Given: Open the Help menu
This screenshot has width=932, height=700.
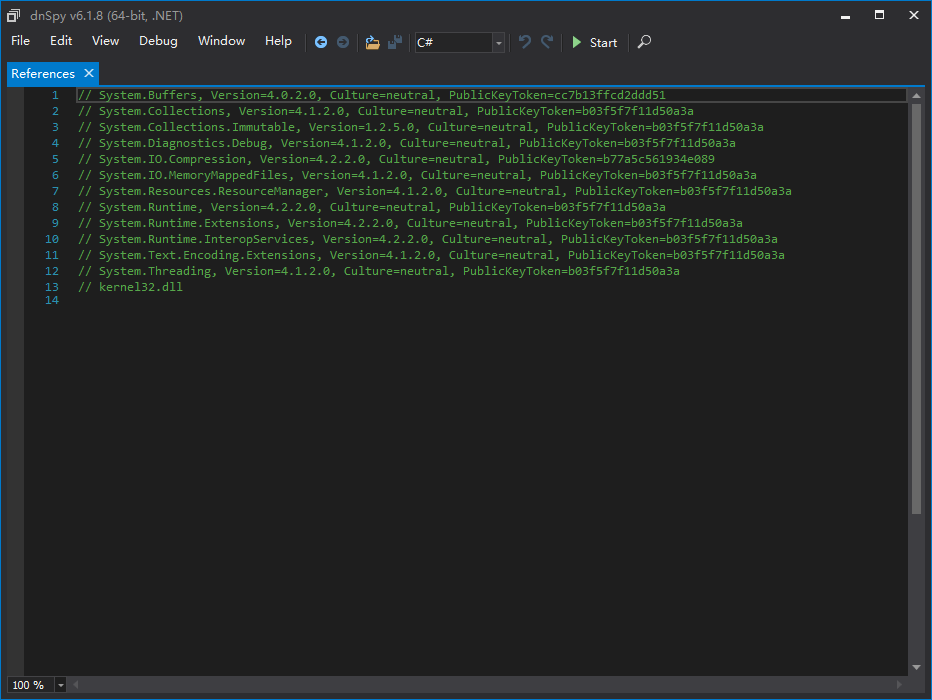Looking at the screenshot, I should (x=278, y=41).
